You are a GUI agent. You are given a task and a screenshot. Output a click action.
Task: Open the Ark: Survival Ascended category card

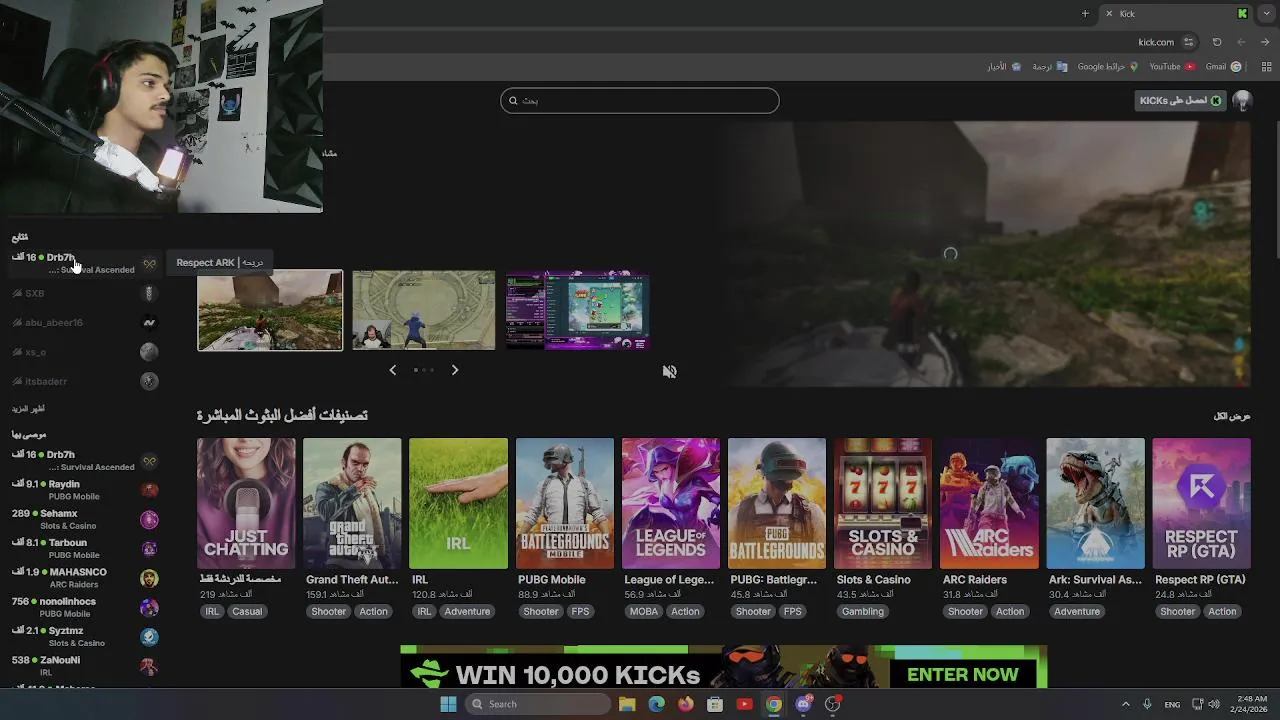click(x=1095, y=503)
